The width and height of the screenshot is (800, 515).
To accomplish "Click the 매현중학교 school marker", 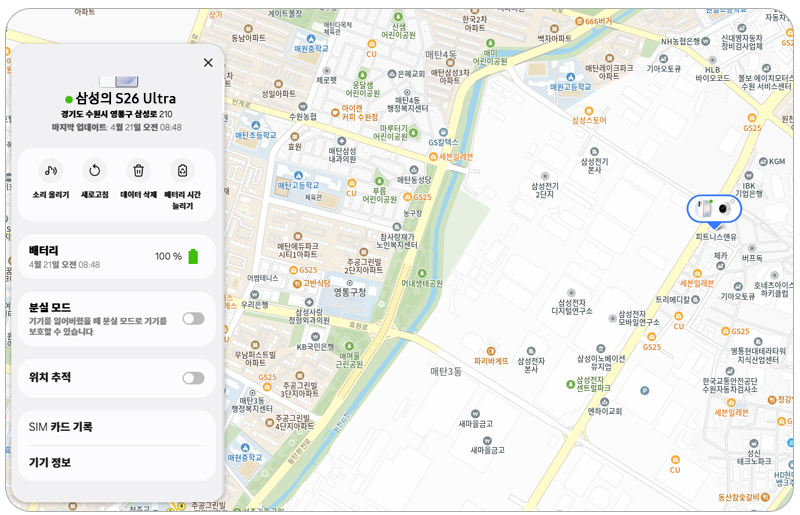I will pyautogui.click(x=245, y=448).
